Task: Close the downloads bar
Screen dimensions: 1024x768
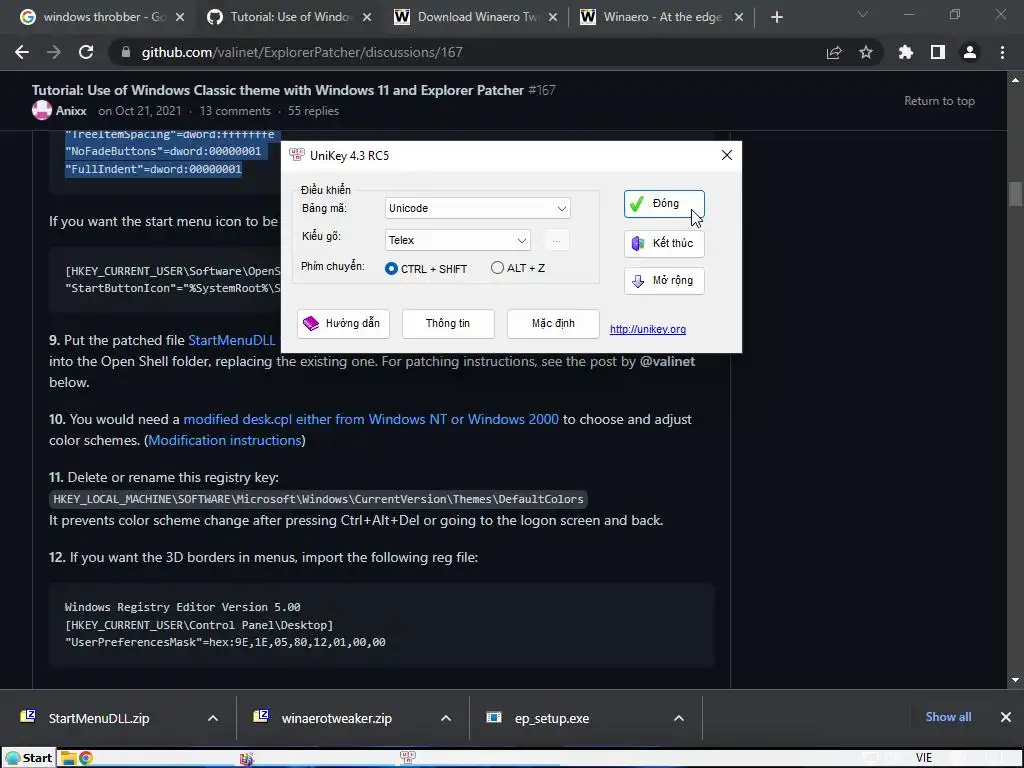Action: pyautogui.click(x=1006, y=717)
